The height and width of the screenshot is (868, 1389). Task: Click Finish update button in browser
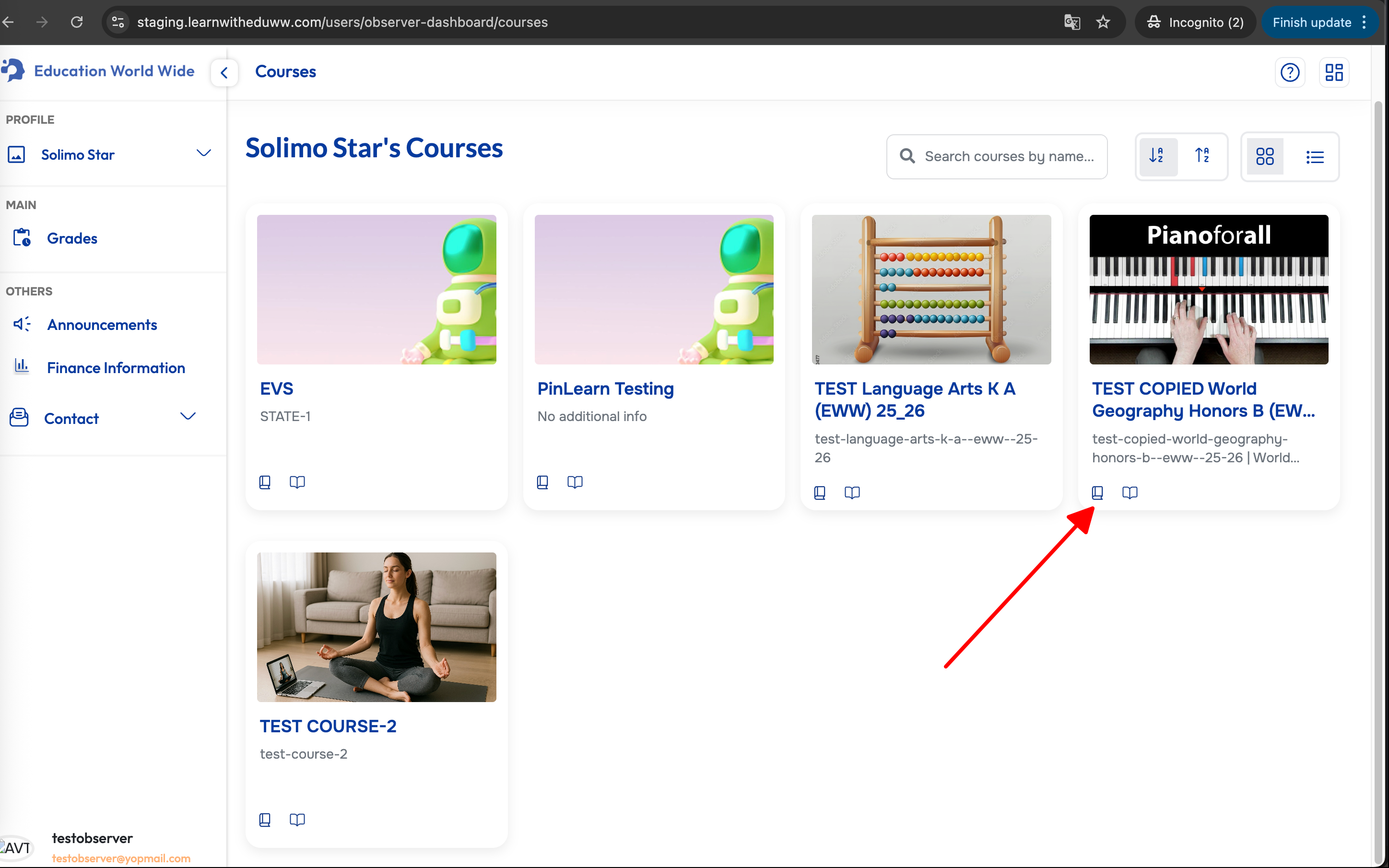click(1311, 23)
